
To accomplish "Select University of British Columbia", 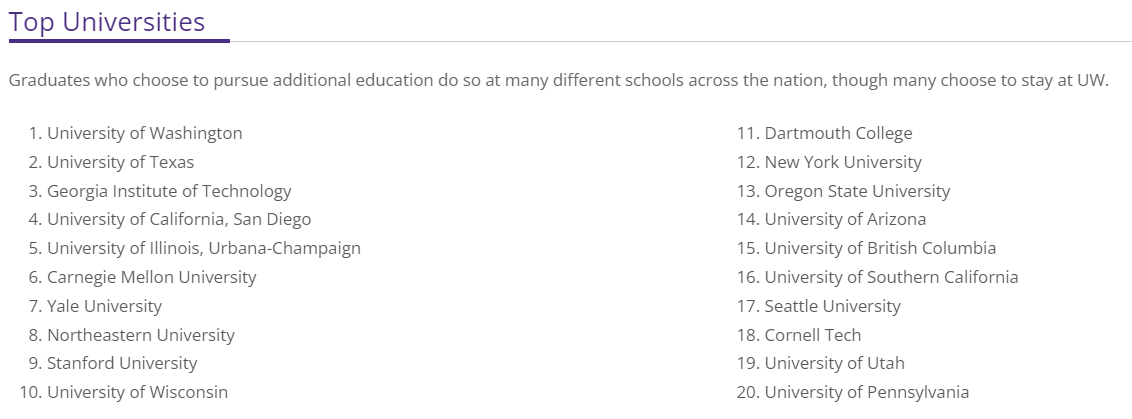I will tap(881, 249).
